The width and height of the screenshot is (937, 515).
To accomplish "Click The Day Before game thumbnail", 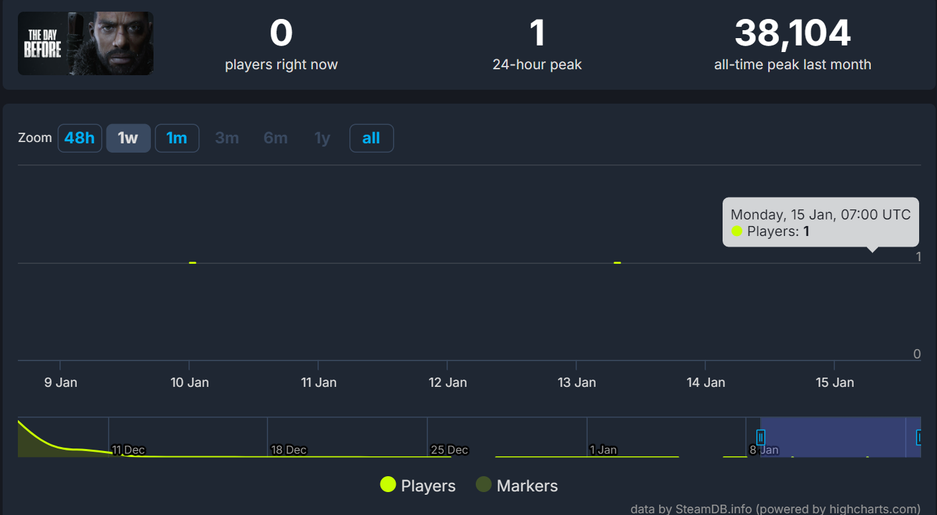I will 85,43.
